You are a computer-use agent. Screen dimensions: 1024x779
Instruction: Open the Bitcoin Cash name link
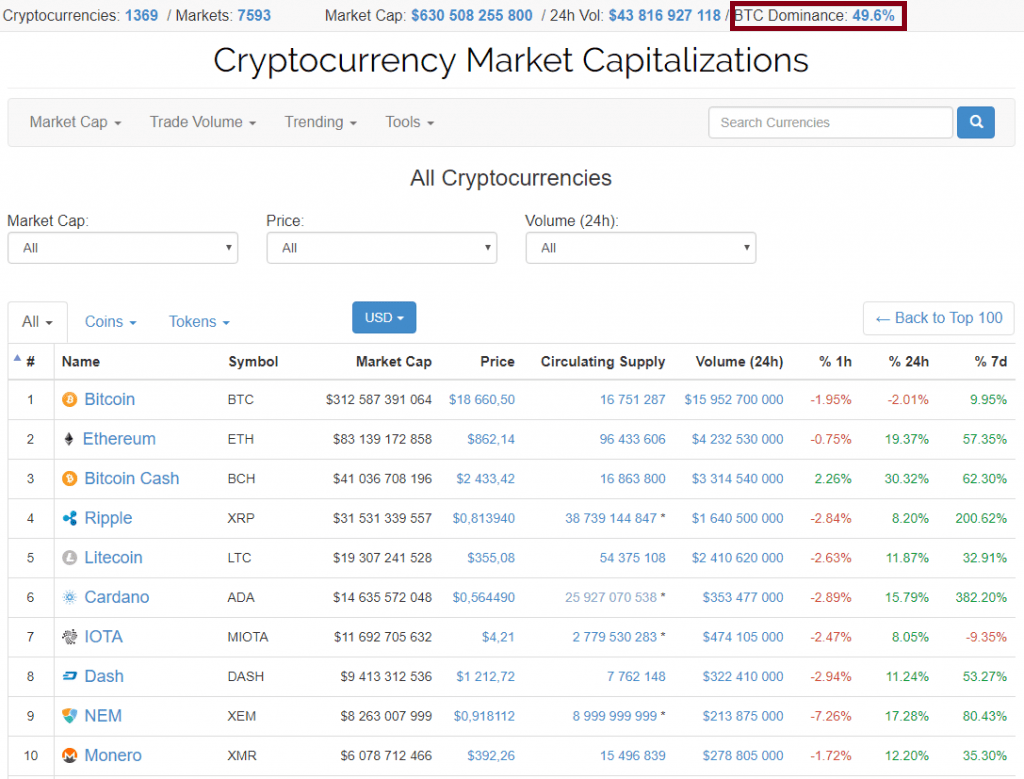click(131, 479)
